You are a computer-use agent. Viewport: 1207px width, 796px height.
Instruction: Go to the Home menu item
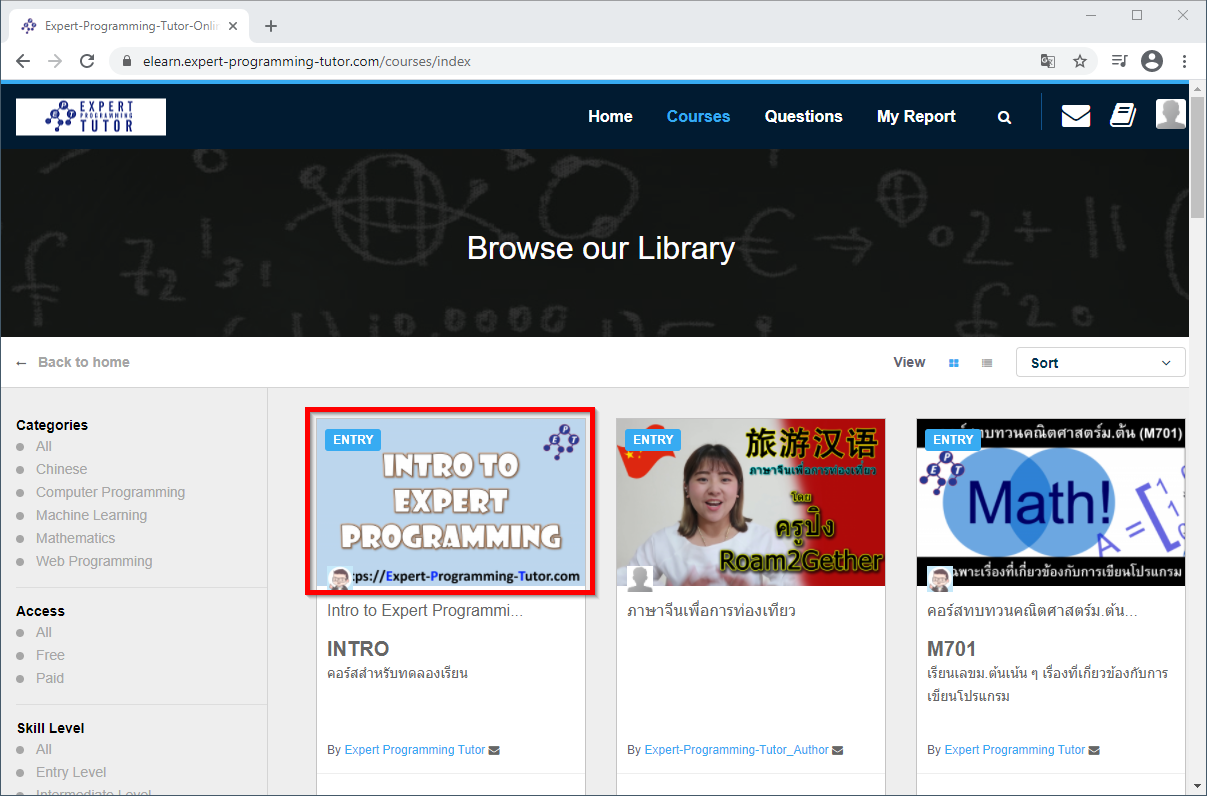coord(610,116)
